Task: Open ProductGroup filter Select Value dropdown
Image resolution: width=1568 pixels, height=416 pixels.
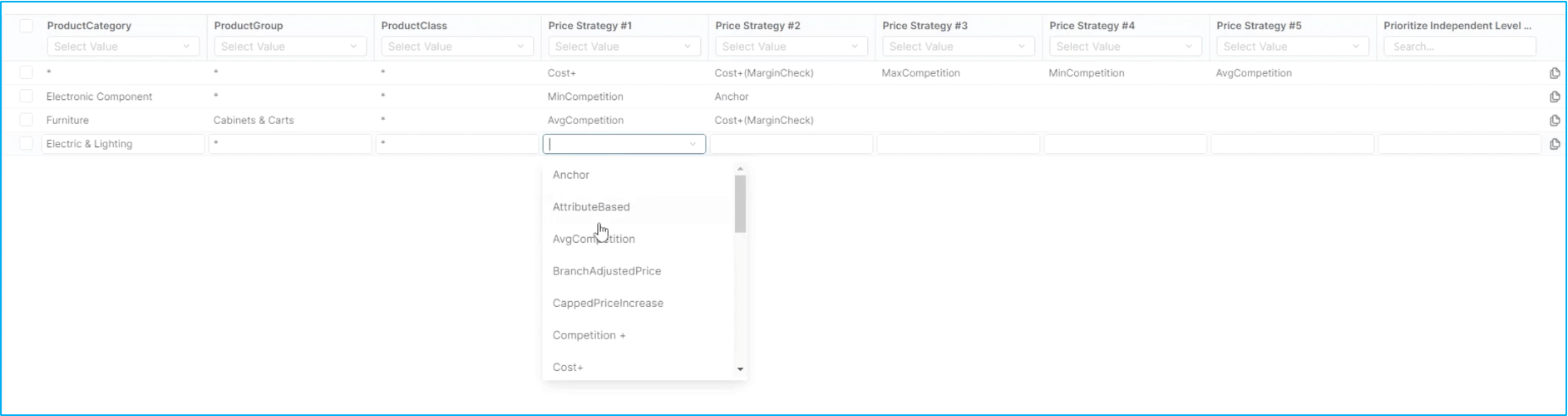Action: (x=289, y=47)
